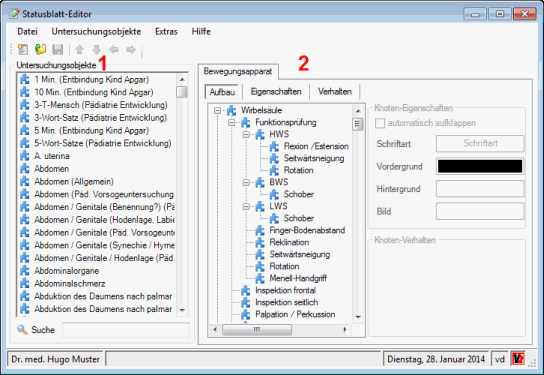Screen dimensions: 544x375
Task: Click puzzle icon of Flexion /Extension
Action: 274,146
